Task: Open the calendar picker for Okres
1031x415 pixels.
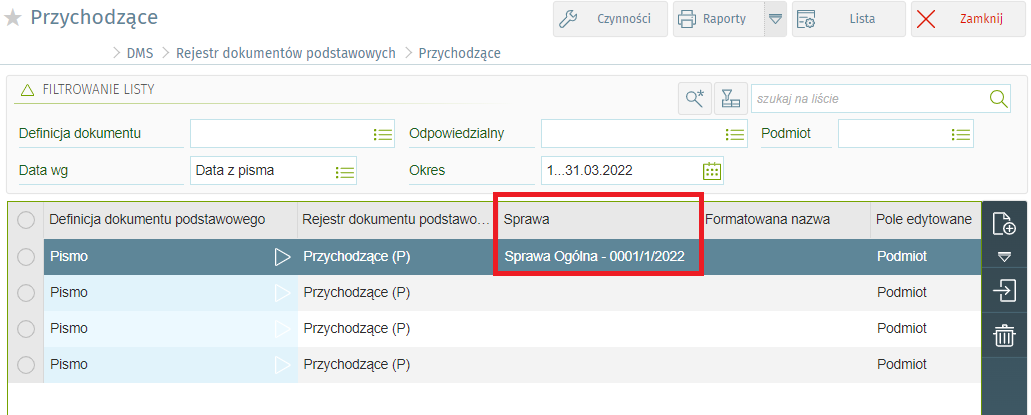Action: click(712, 170)
